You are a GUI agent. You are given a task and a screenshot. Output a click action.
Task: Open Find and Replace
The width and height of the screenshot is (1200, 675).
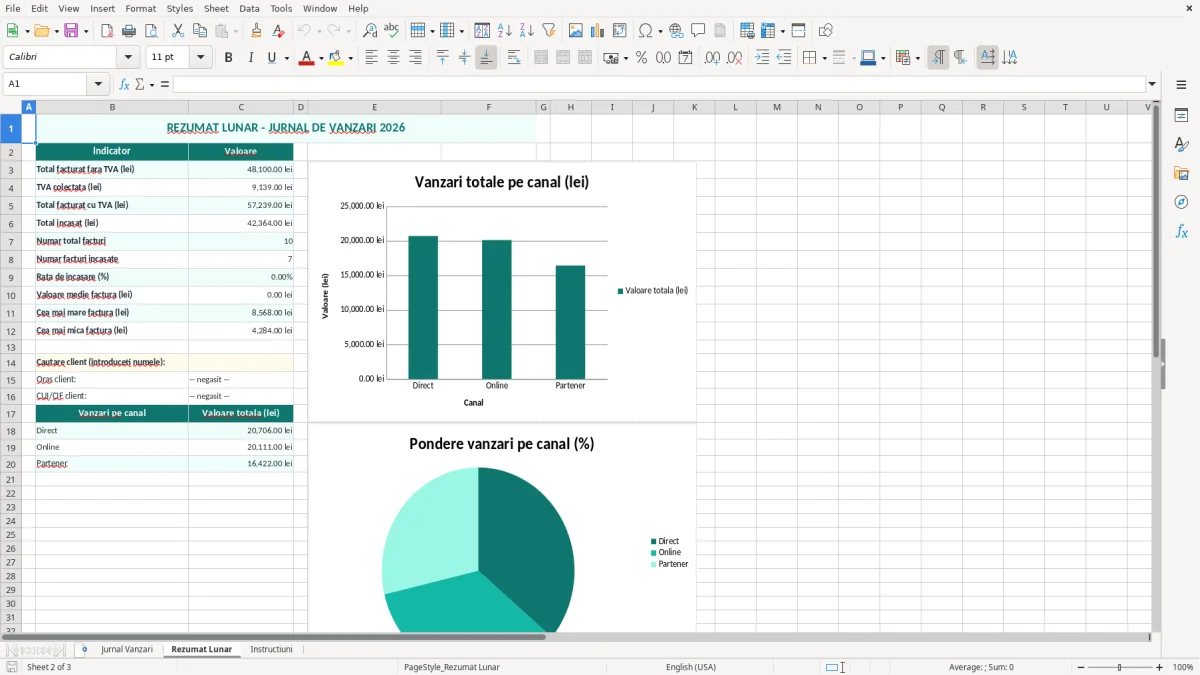[x=370, y=31]
